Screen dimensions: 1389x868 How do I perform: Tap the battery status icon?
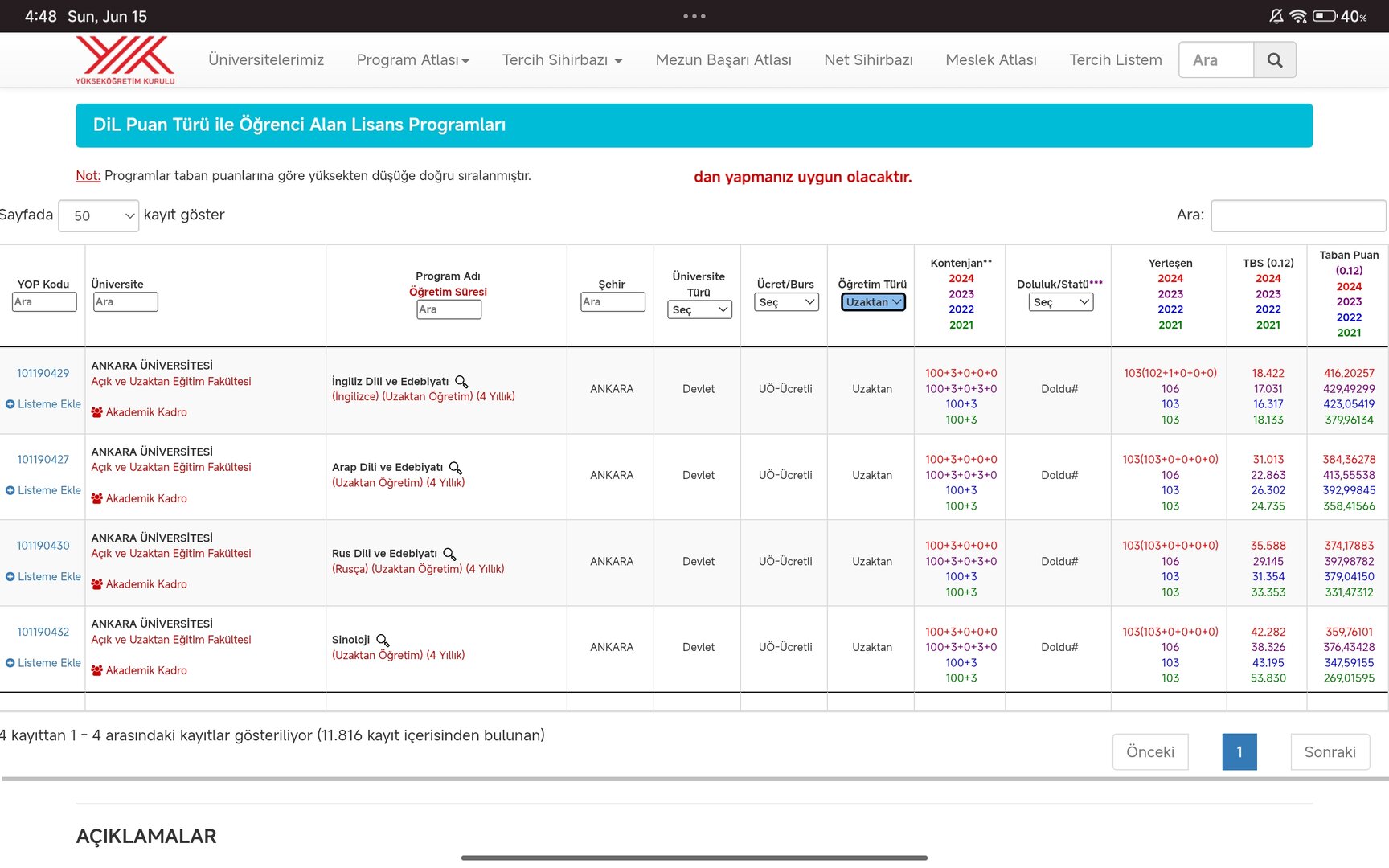[1325, 16]
